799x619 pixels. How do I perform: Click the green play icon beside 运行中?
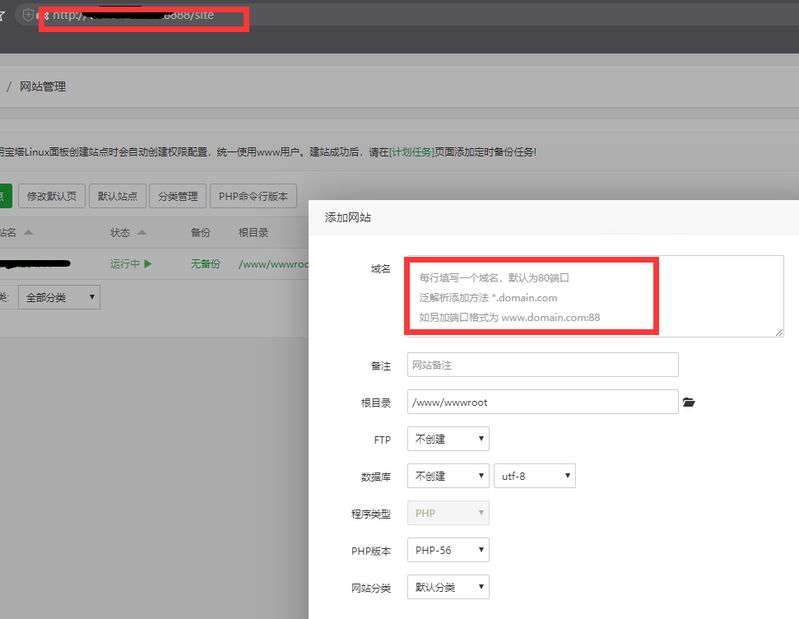[x=147, y=264]
